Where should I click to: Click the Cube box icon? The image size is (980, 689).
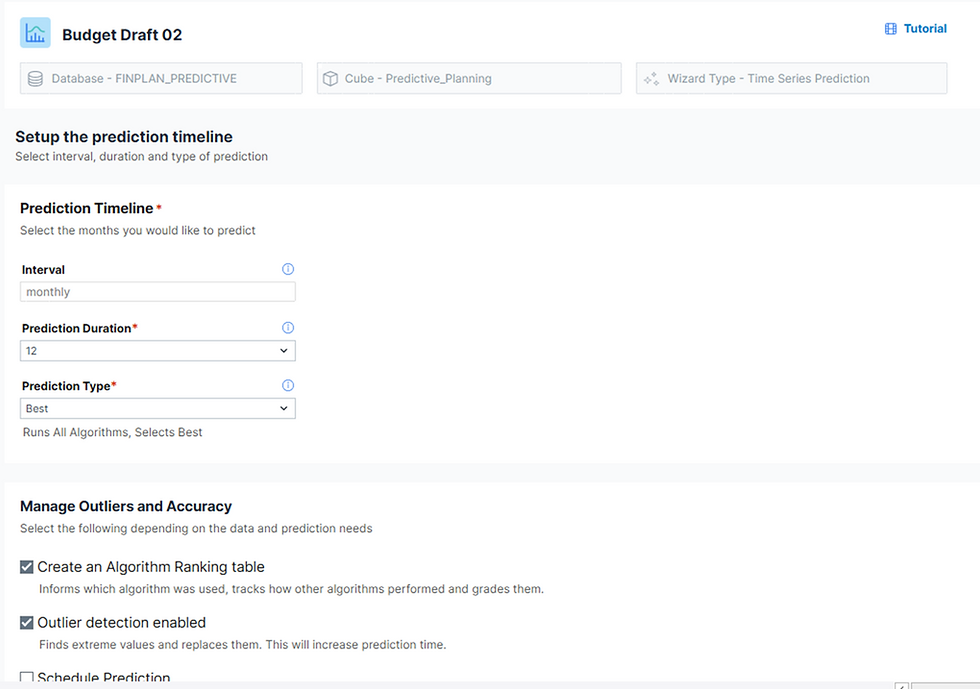point(330,79)
